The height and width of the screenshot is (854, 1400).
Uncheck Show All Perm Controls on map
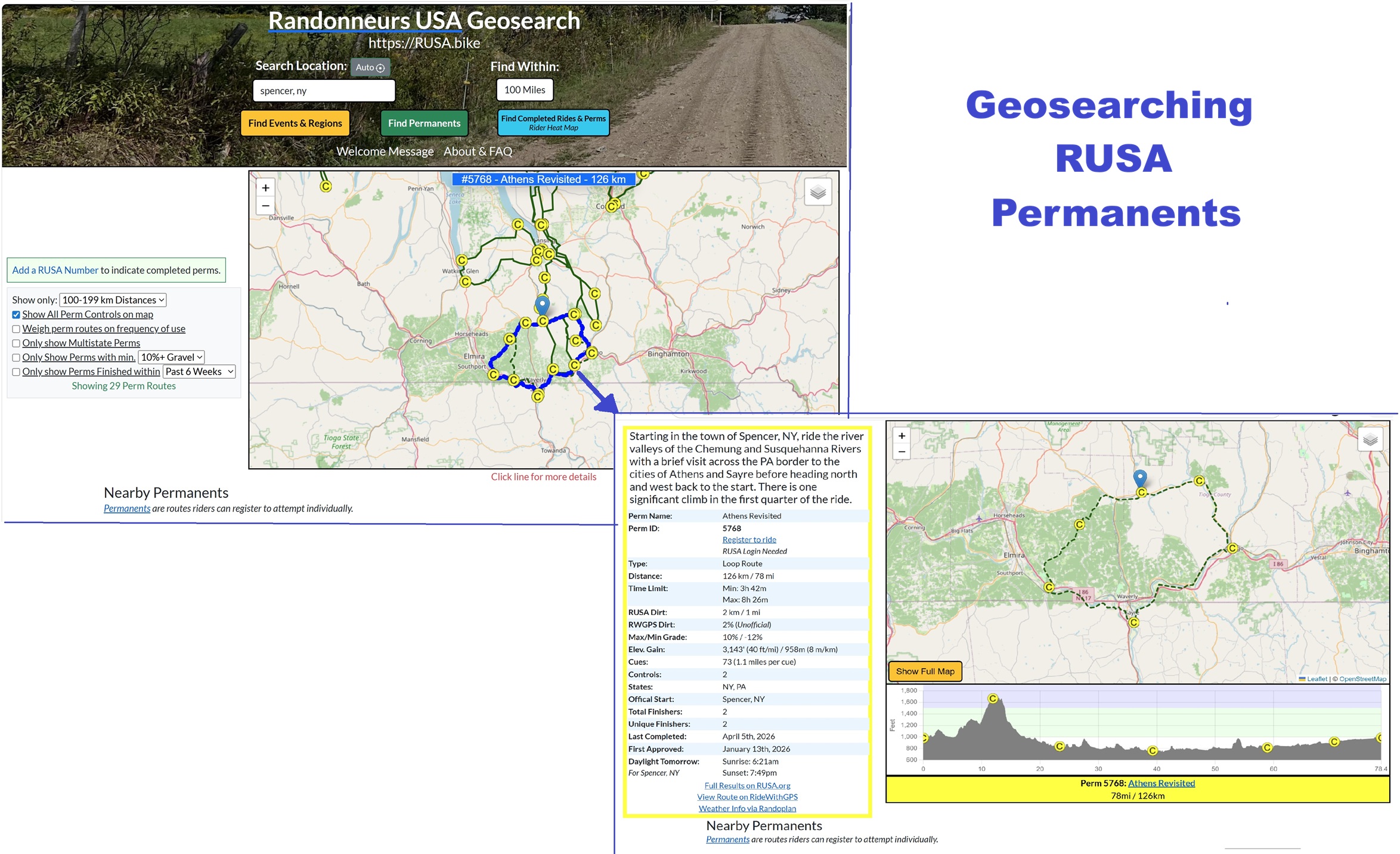pyautogui.click(x=16, y=315)
